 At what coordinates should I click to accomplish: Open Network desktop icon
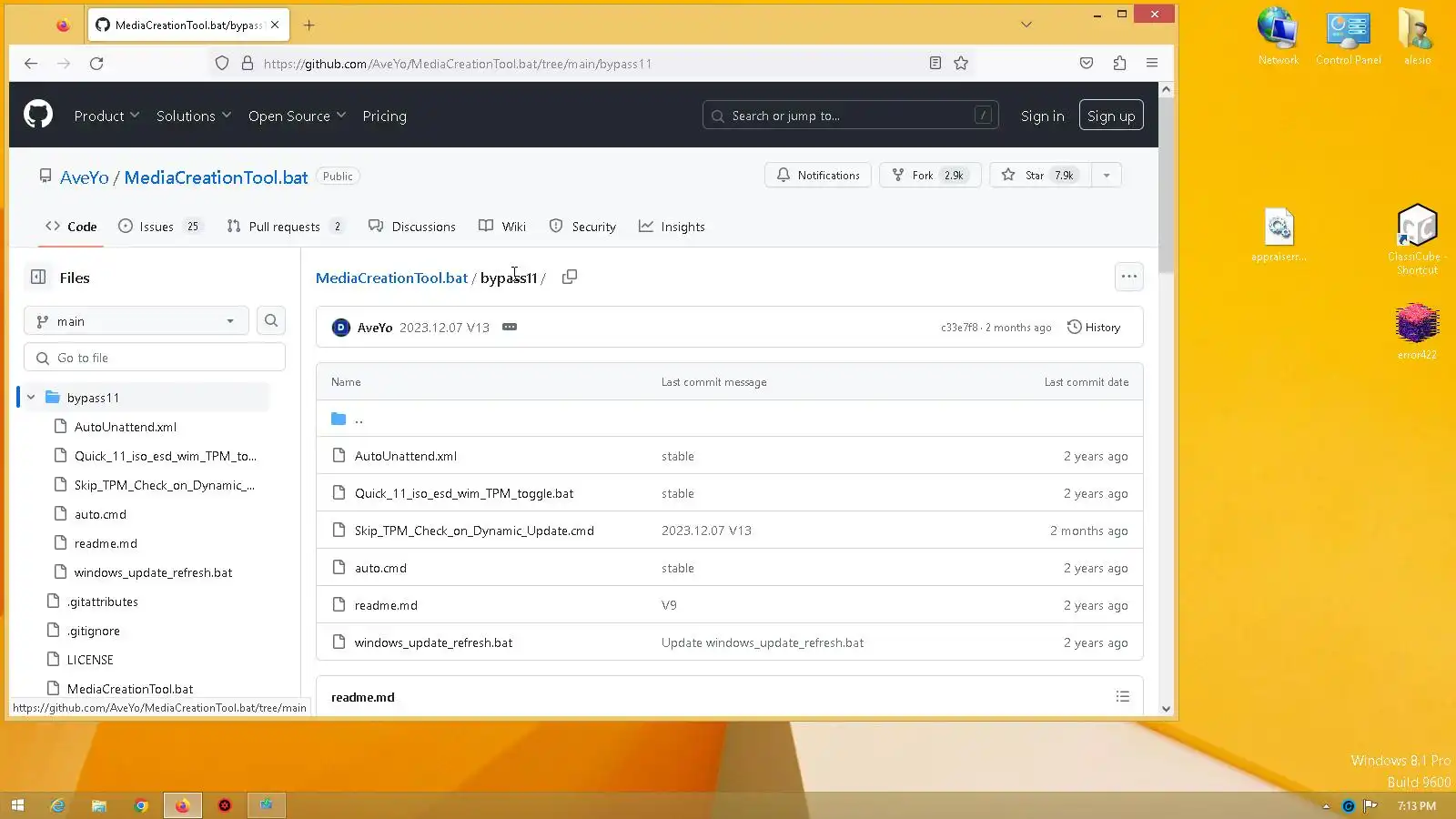click(1279, 36)
